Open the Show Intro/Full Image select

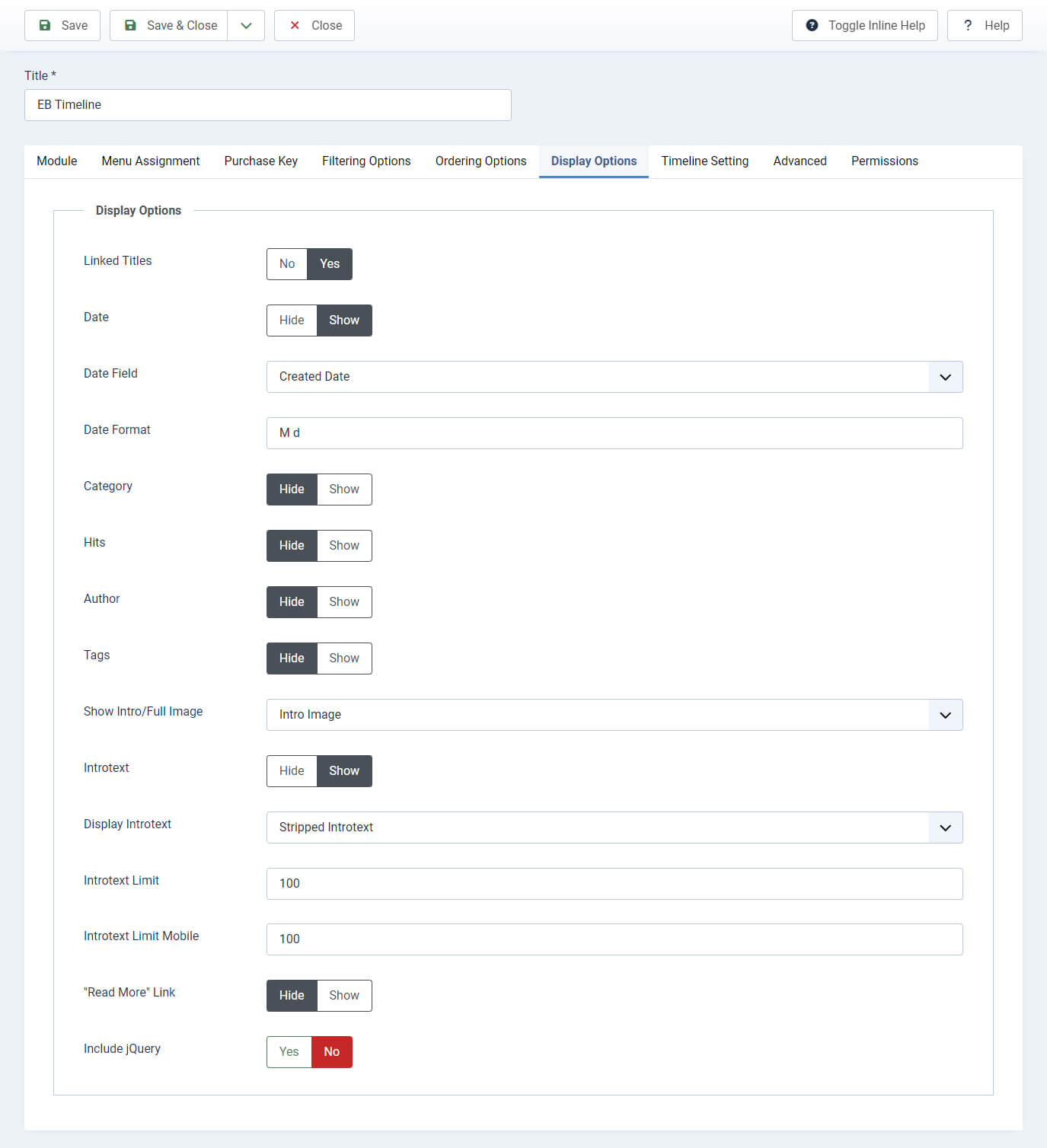tap(614, 715)
